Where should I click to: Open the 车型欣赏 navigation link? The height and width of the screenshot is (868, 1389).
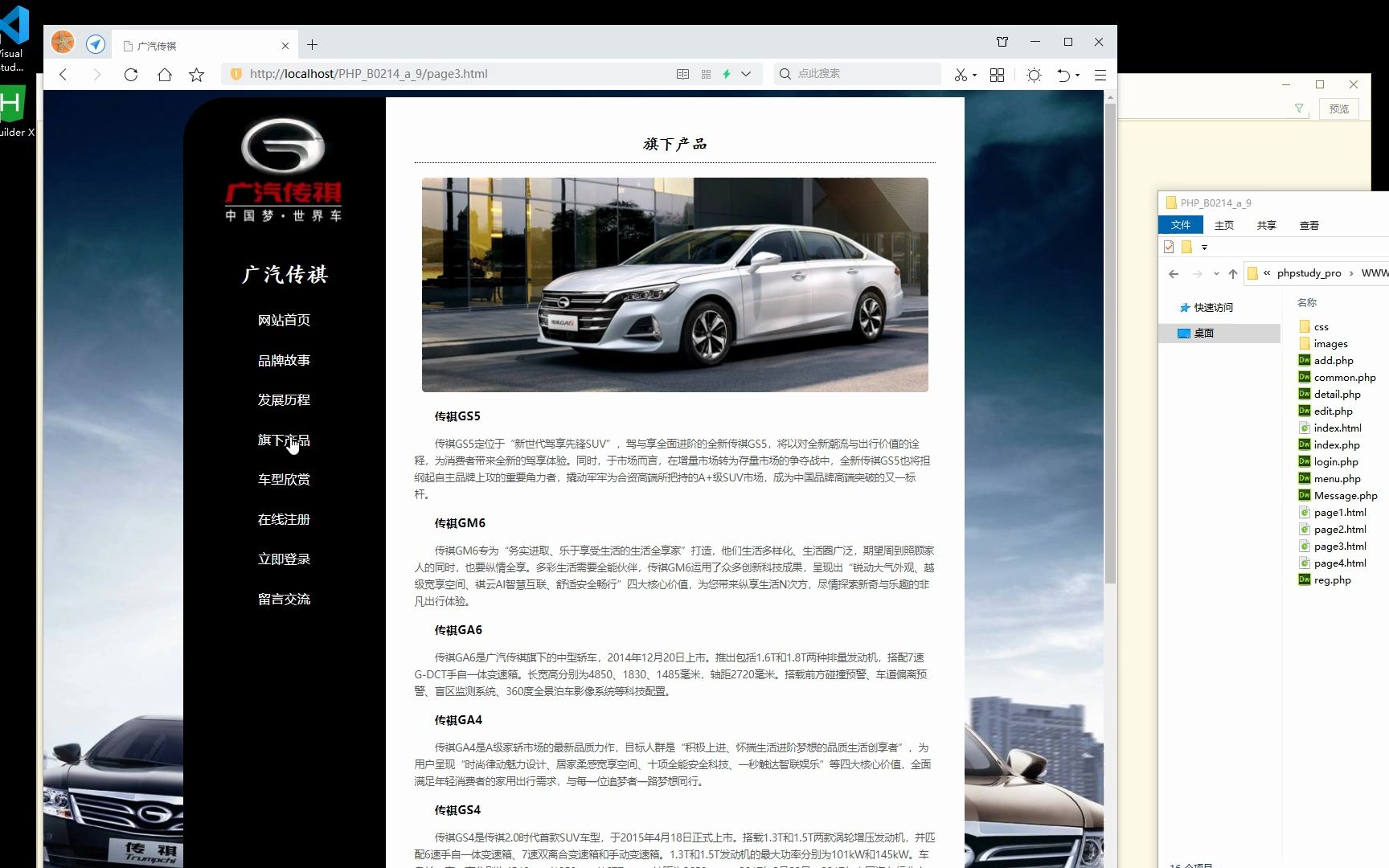tap(284, 479)
